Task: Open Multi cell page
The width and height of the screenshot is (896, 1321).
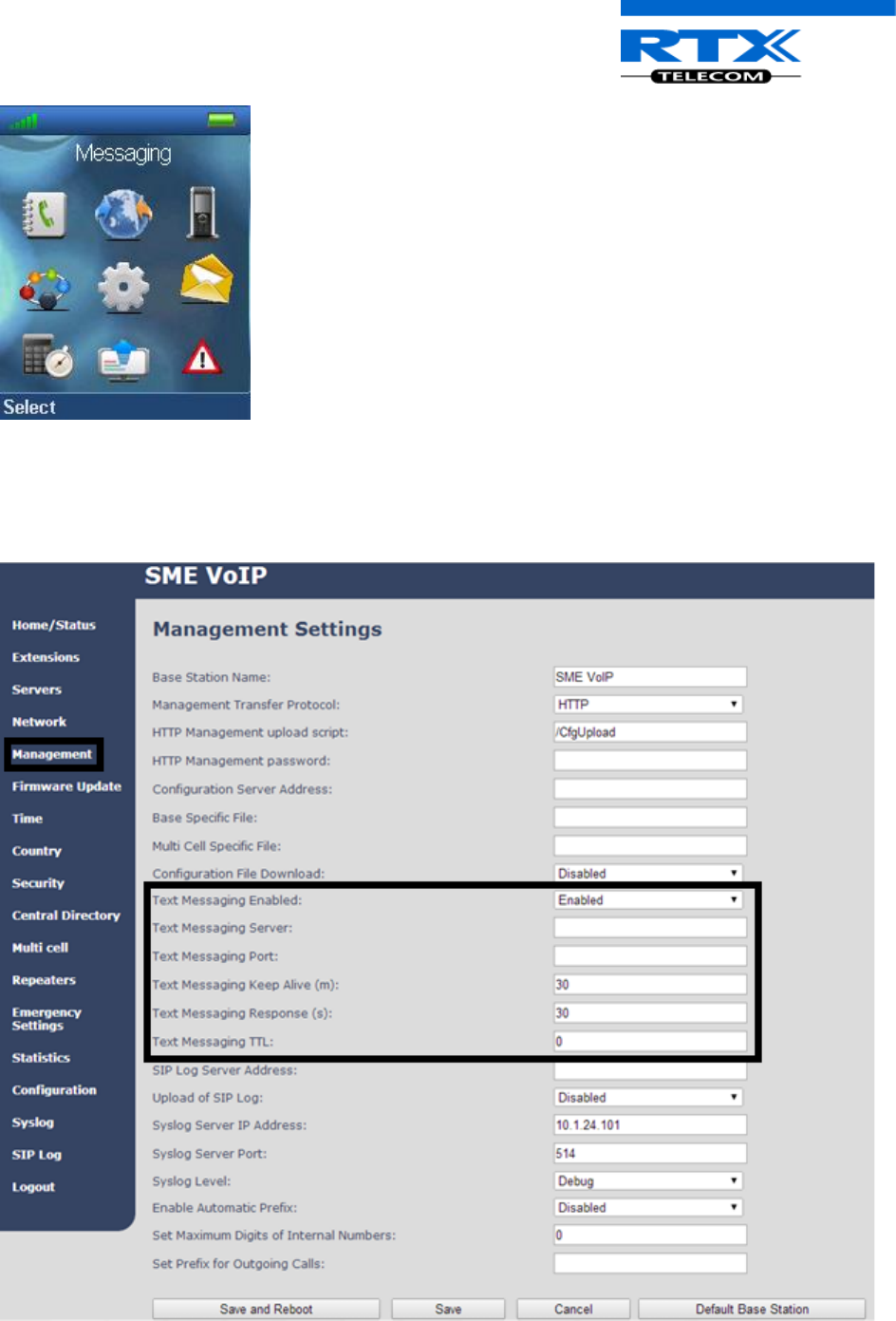Action: [40, 948]
